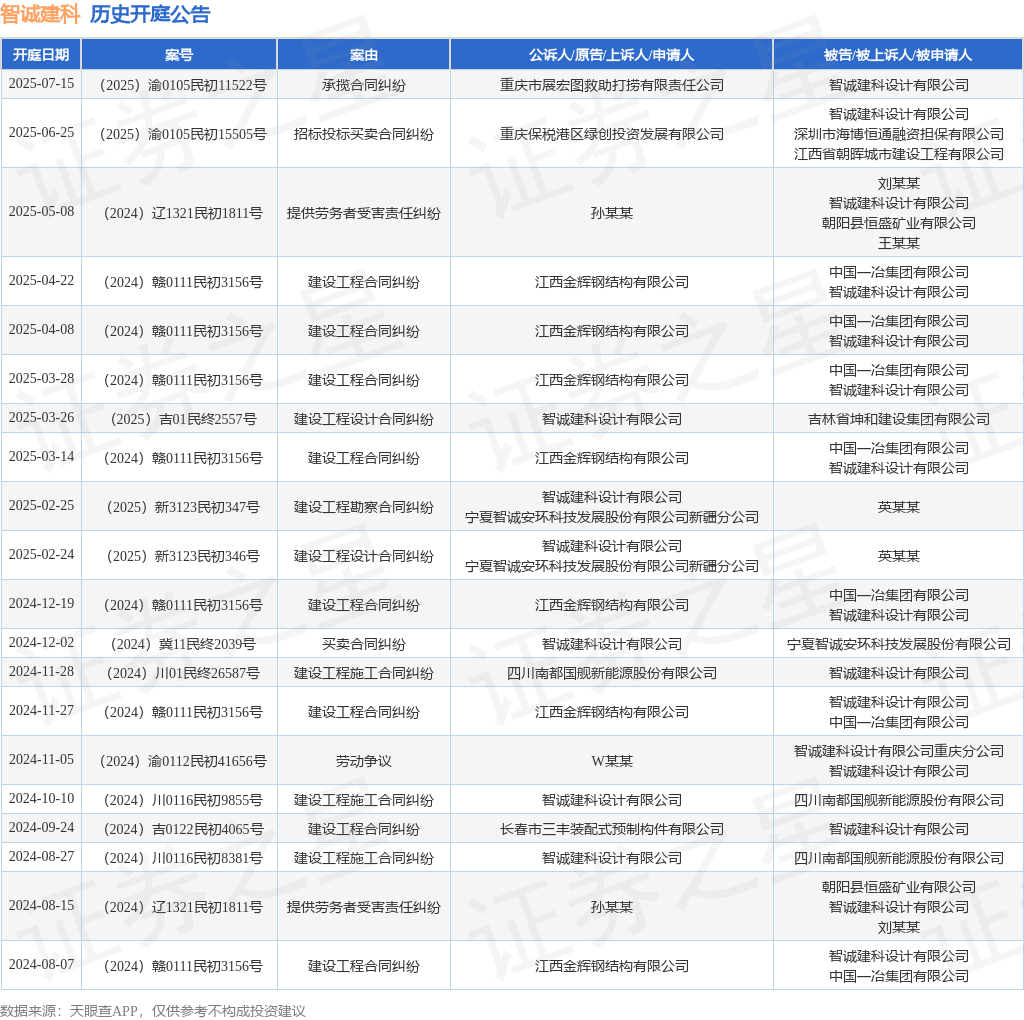1024x1020 pixels.
Task: Click defendant 深圳市海博恒通融资担保有限公司
Action: 899,134
